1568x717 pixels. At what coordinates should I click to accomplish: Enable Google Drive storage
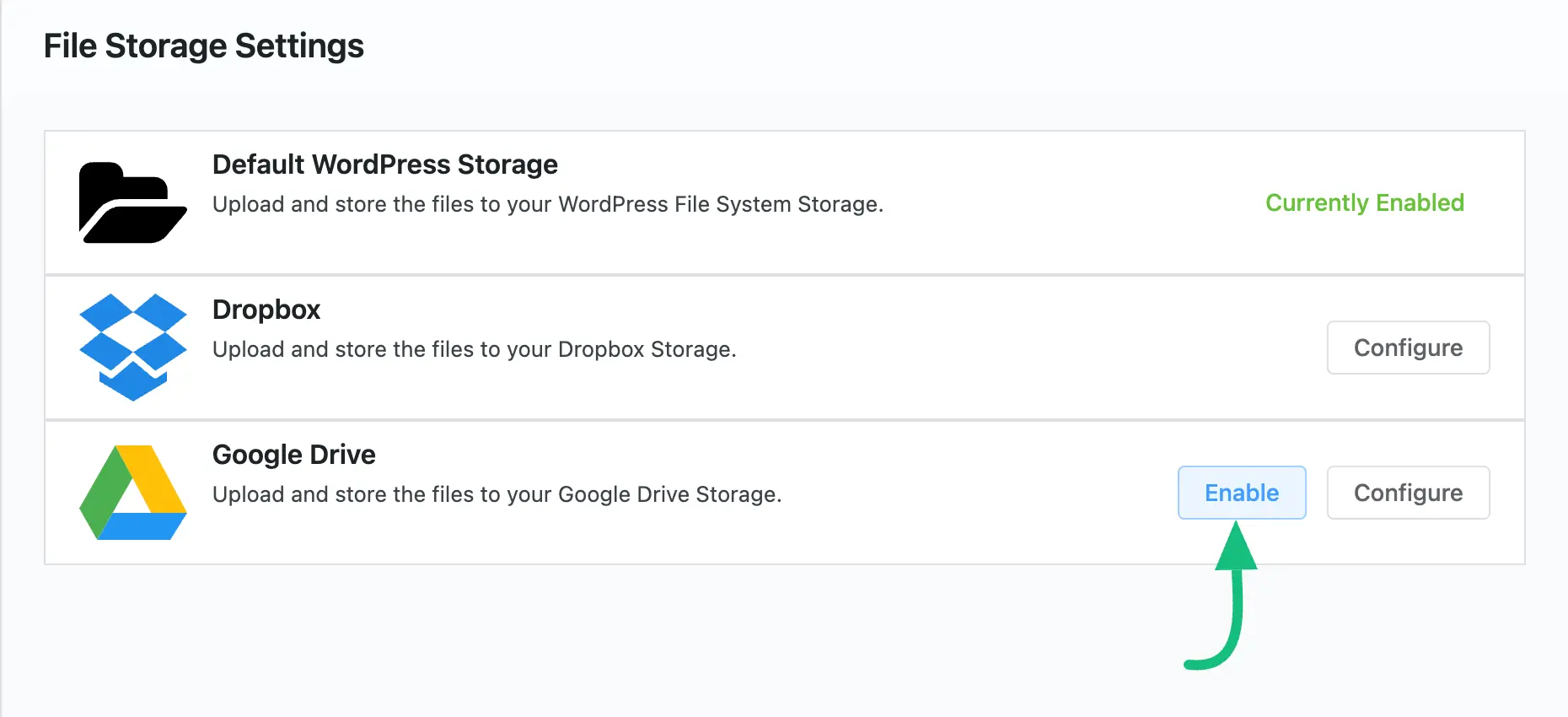point(1242,493)
